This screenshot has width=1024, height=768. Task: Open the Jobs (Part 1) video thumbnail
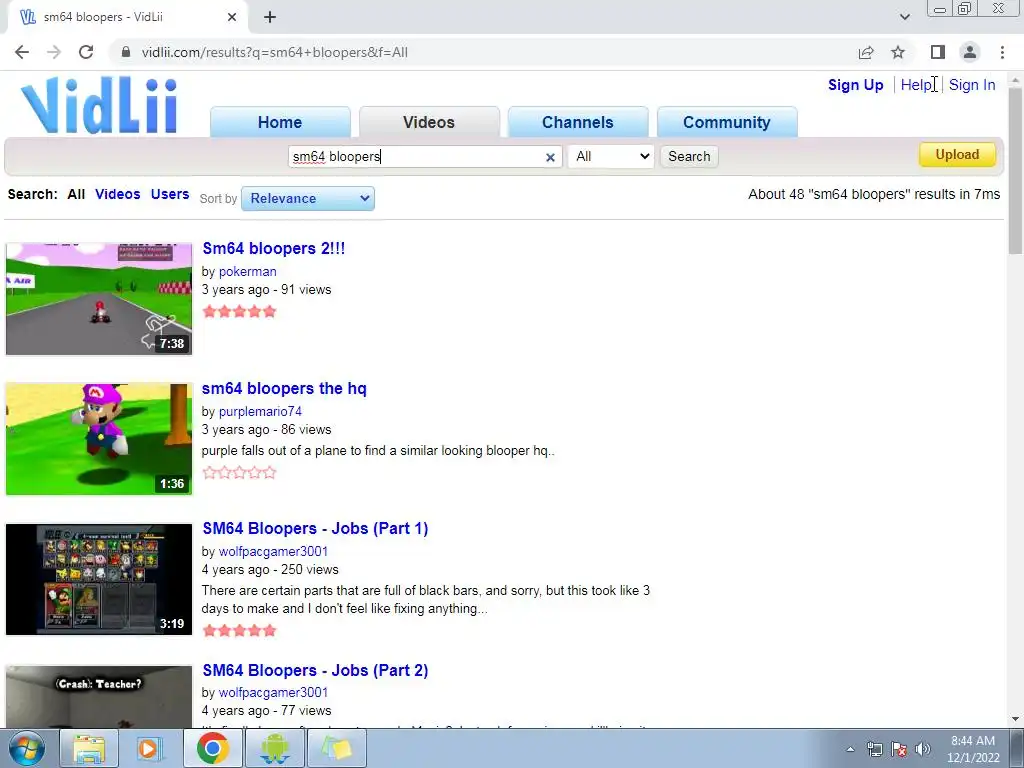[99, 579]
